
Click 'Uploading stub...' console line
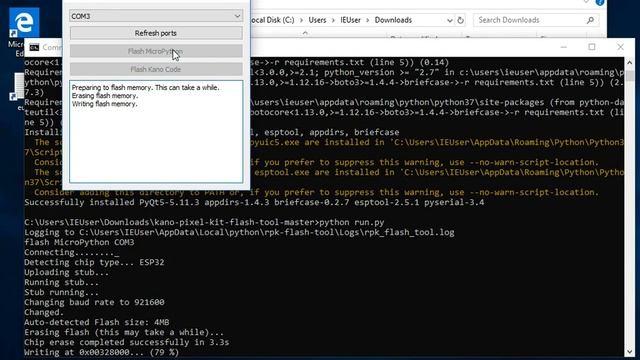67,273
